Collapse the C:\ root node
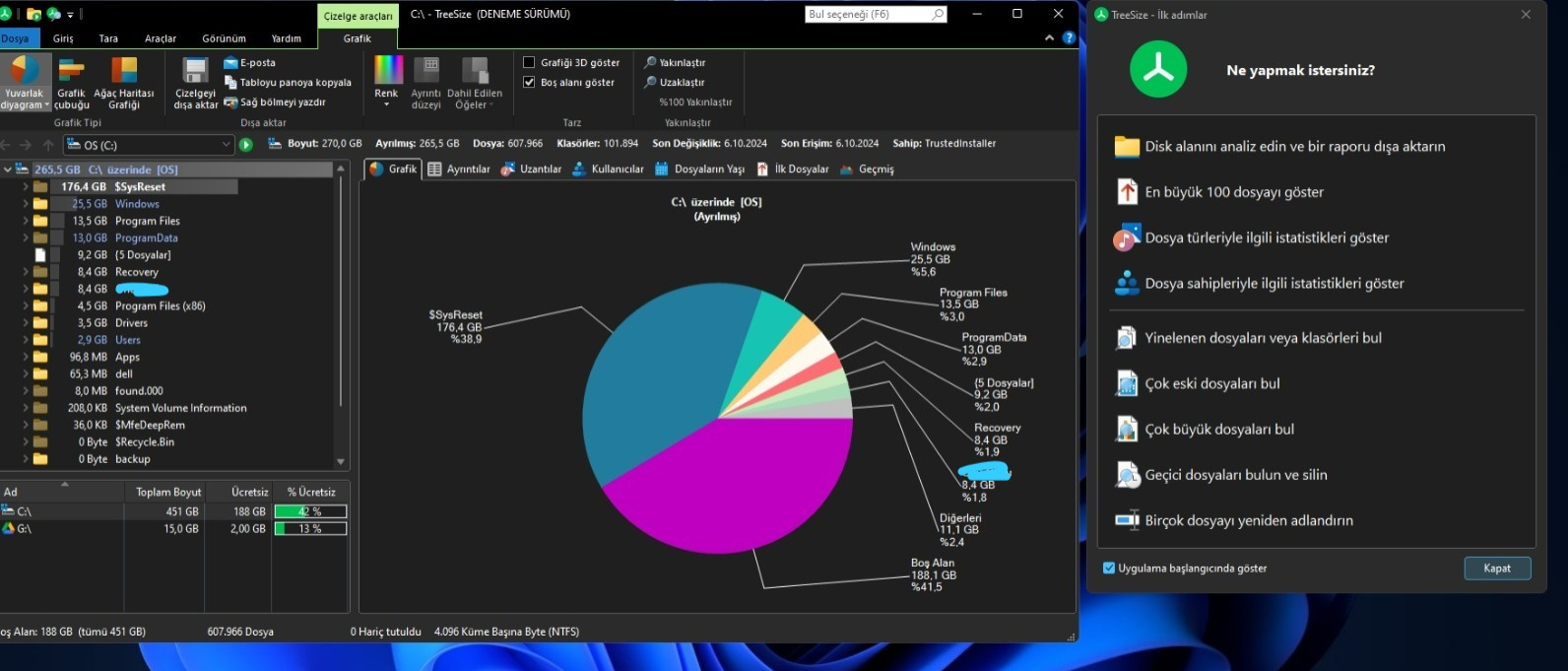The width and height of the screenshot is (1568, 671). [x=7, y=169]
